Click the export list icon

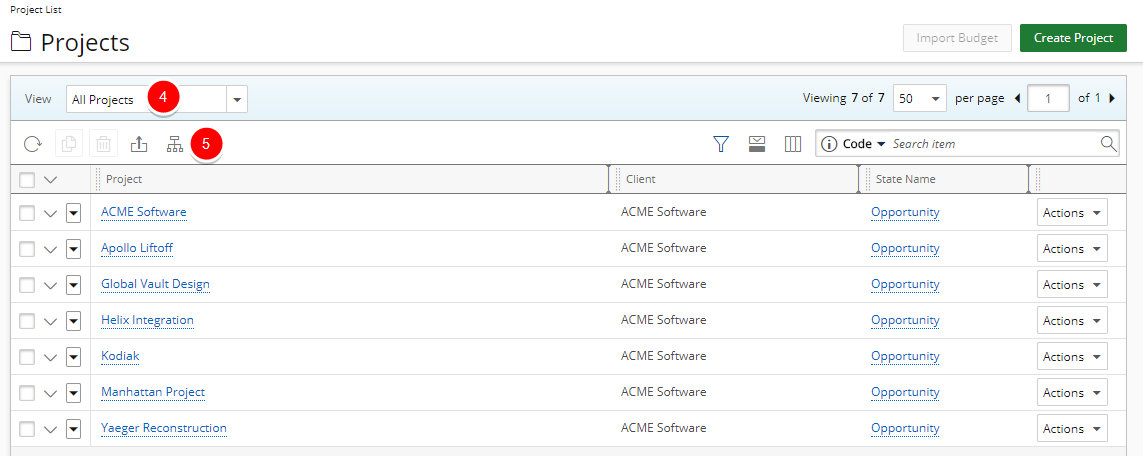point(139,144)
